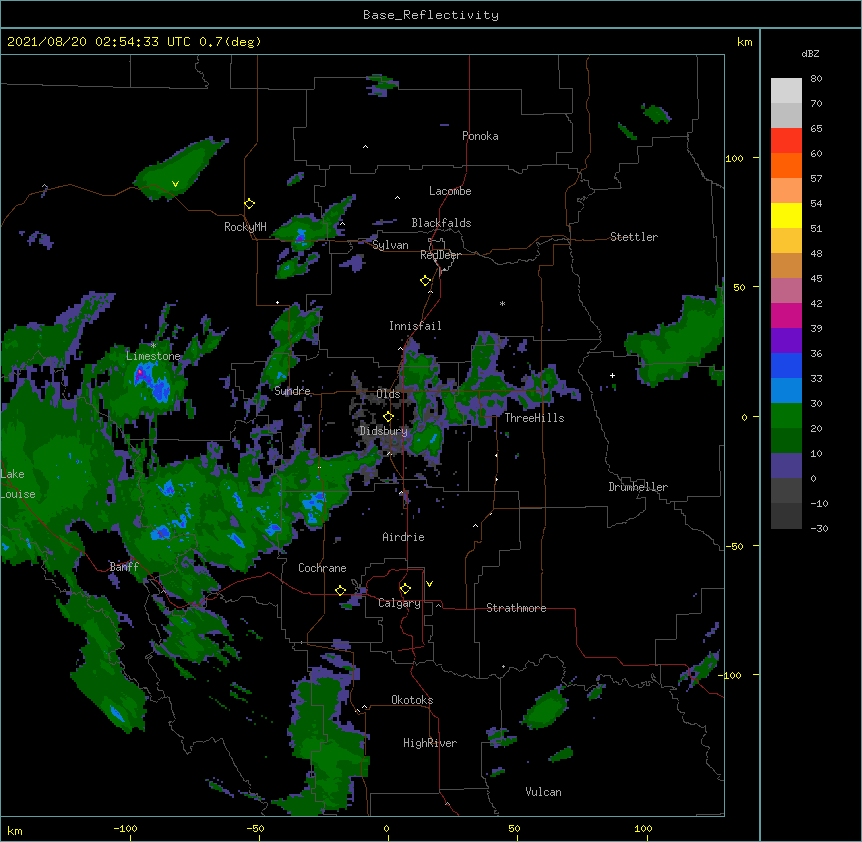Click the Strathmore label
862x842 pixels.
coord(516,608)
